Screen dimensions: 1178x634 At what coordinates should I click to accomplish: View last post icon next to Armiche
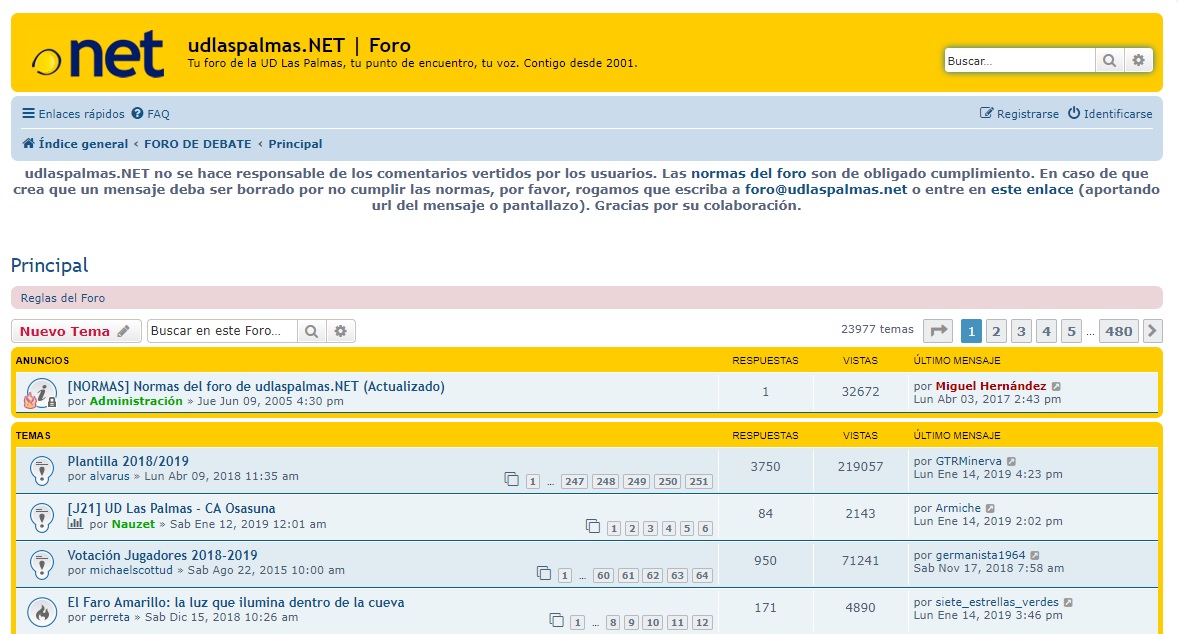click(990, 509)
